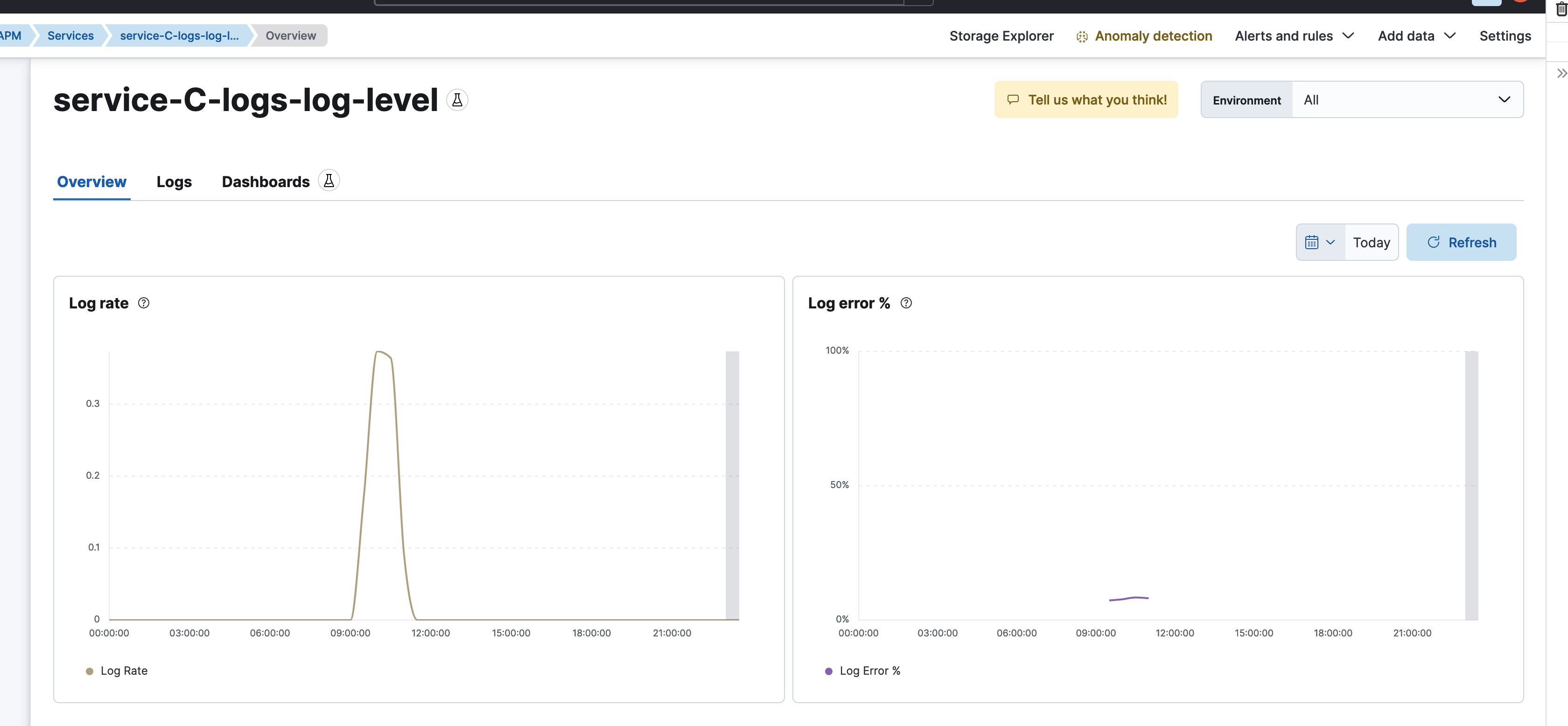The height and width of the screenshot is (726, 1568).
Task: Click the APM breadcrumb link
Action: coord(9,35)
